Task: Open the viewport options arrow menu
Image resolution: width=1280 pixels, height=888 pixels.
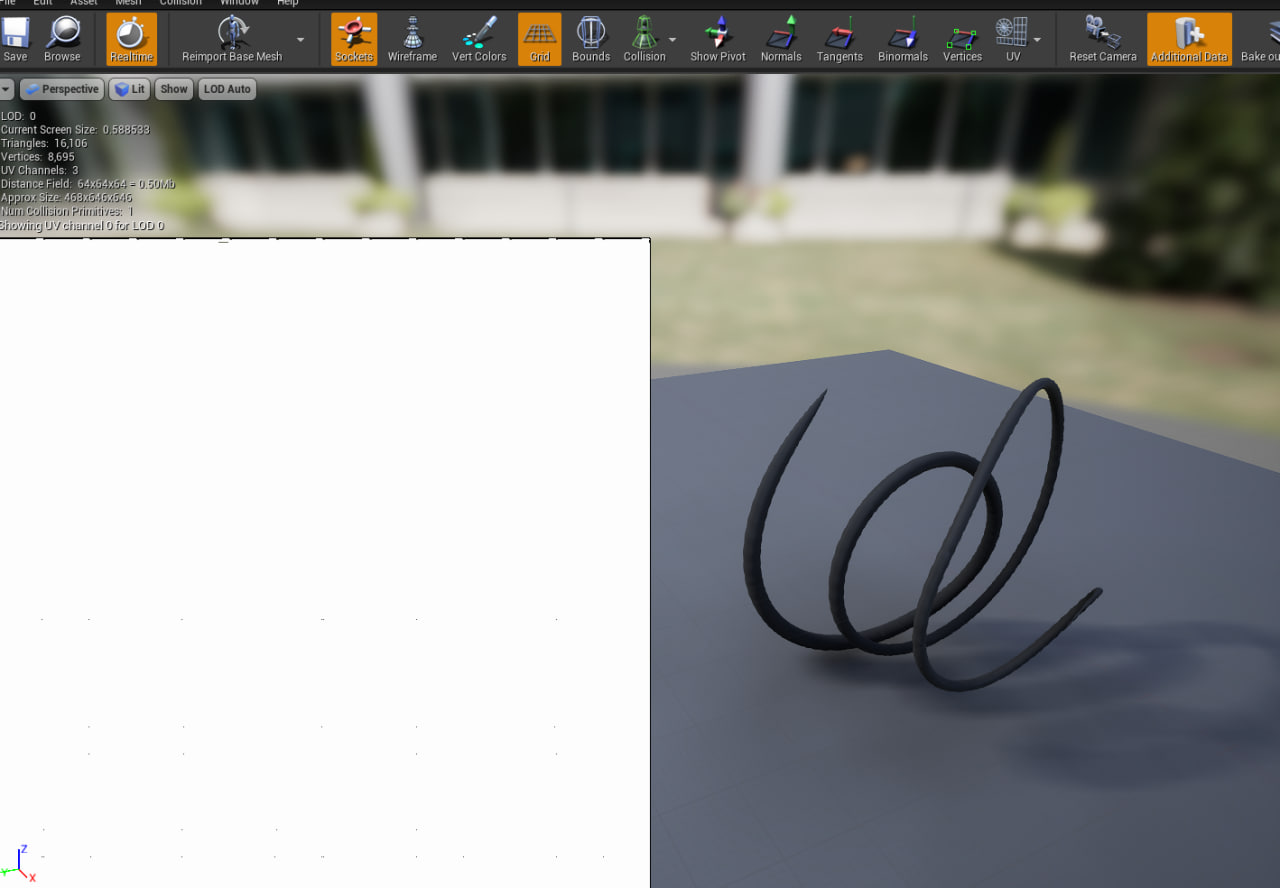Action: tap(6, 89)
